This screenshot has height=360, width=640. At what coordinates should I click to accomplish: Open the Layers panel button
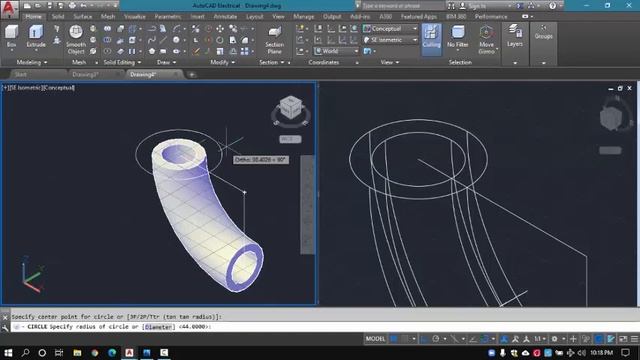515,36
